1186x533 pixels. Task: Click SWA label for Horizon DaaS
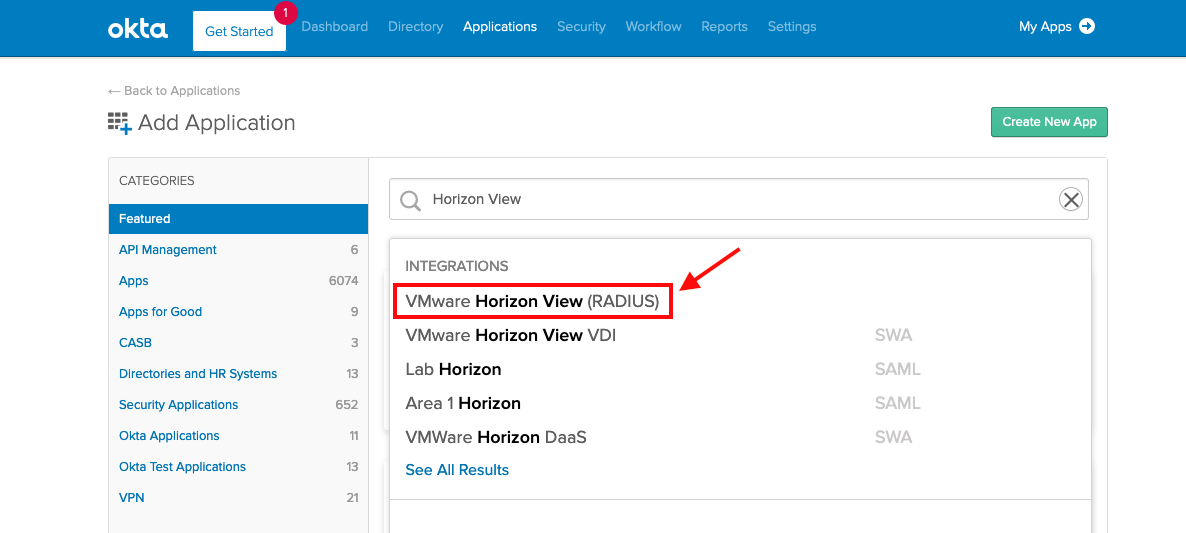pos(893,437)
